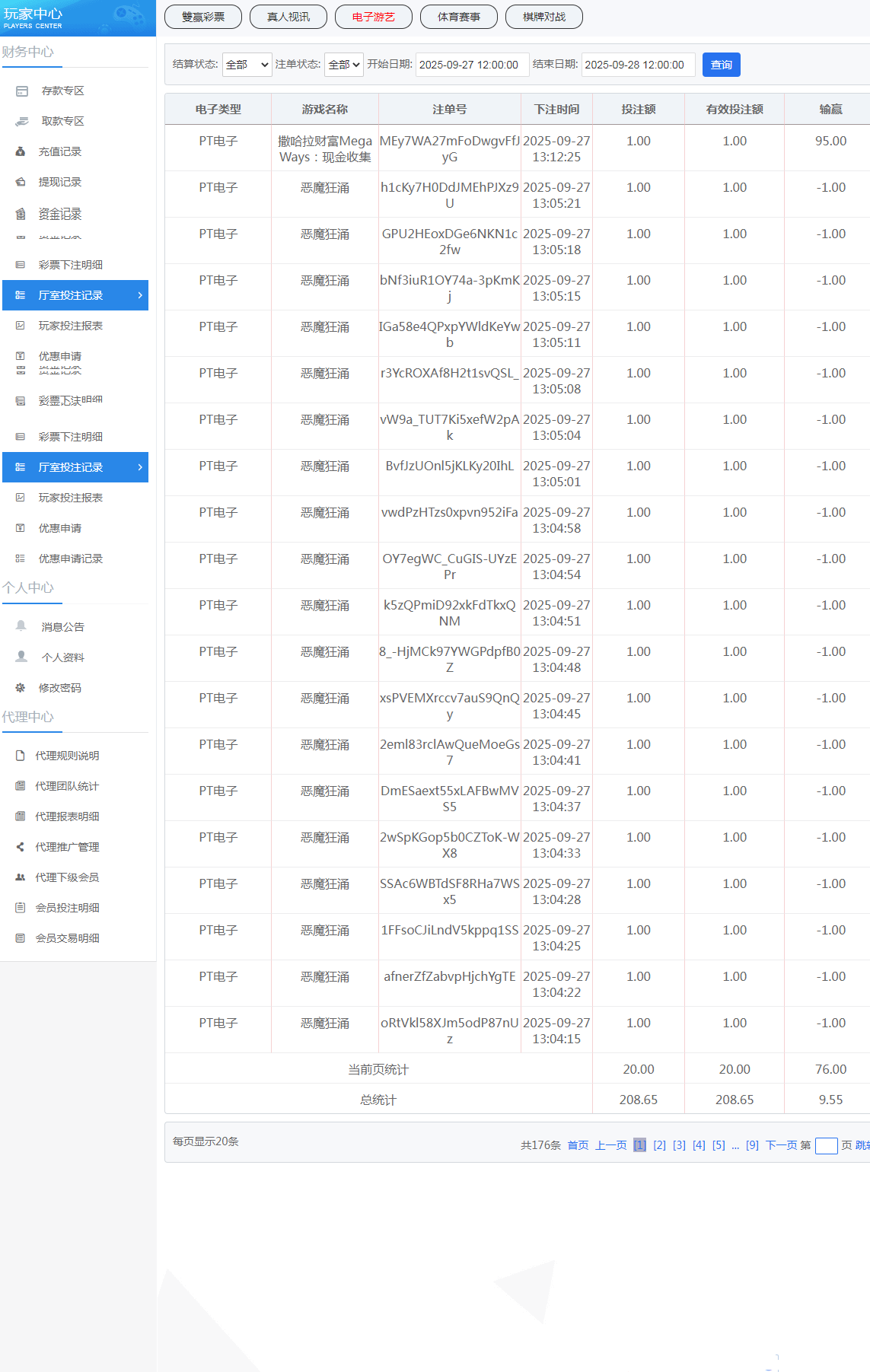Focus the page number jump box
This screenshot has width=870, height=1372.
(826, 1146)
